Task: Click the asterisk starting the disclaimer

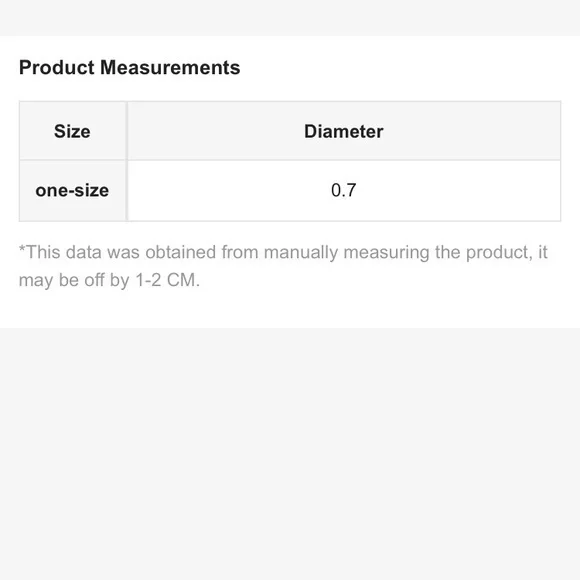Action: click(x=22, y=249)
